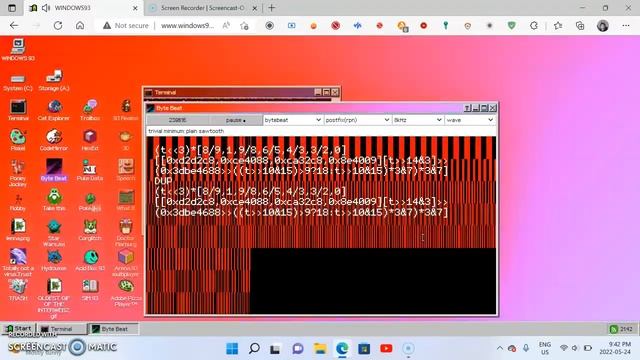Image resolution: width=640 pixels, height=360 pixels.
Task: Open the Trollbox desktop icon
Action: pyautogui.click(x=90, y=110)
